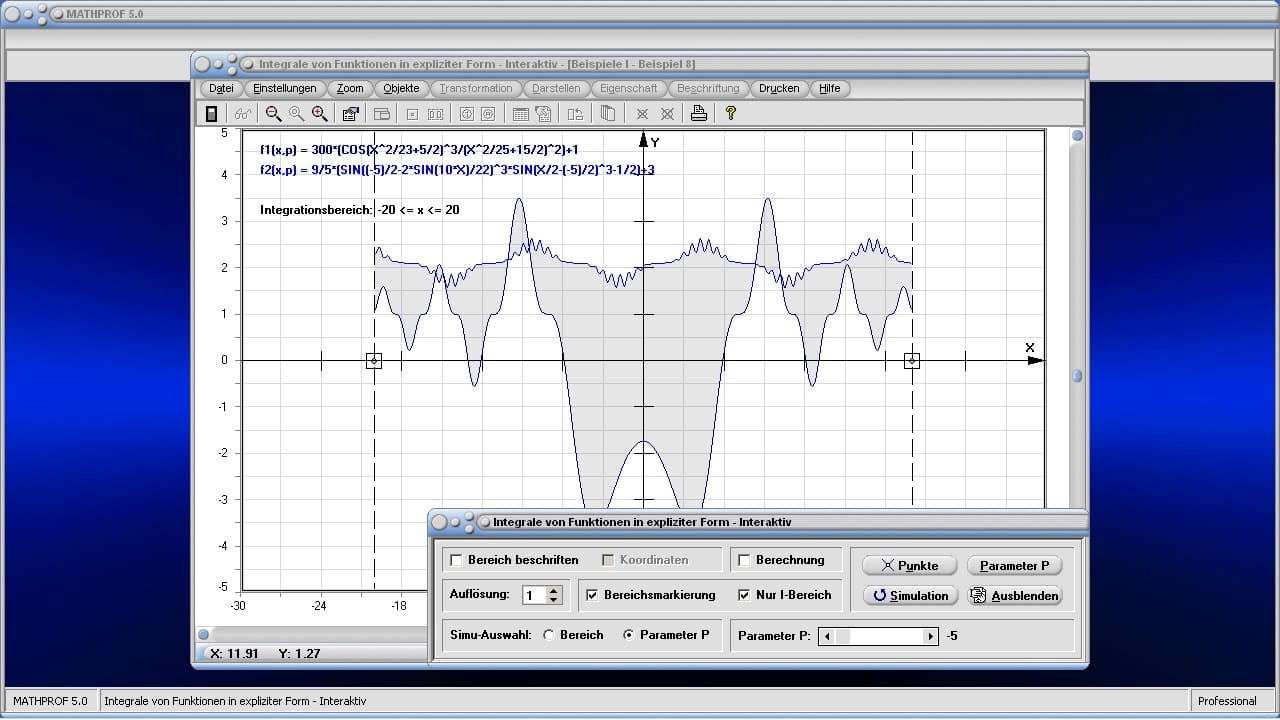Open the Datei menu
The image size is (1280, 720).
click(x=221, y=88)
